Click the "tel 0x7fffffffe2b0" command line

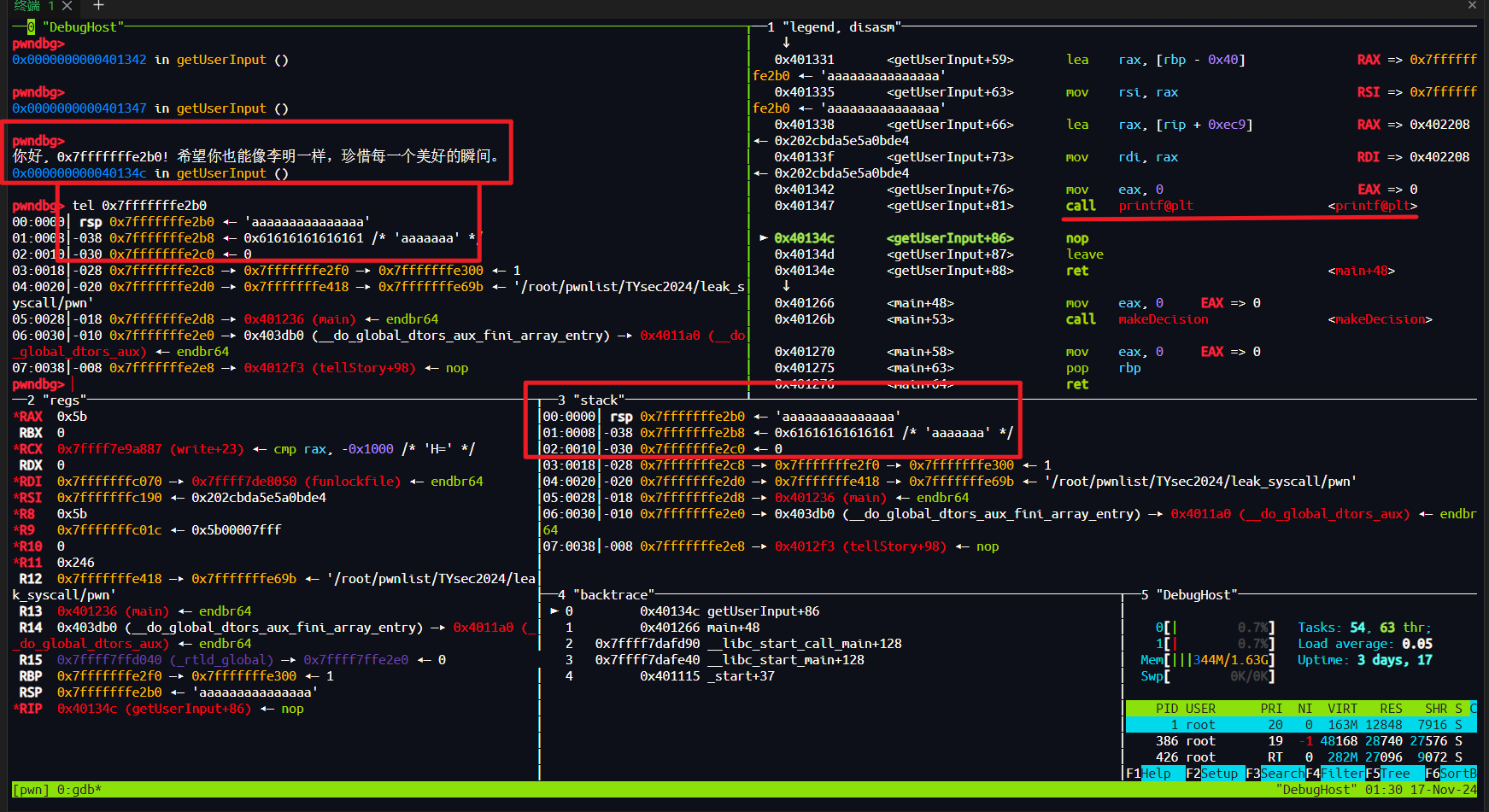coord(139,206)
